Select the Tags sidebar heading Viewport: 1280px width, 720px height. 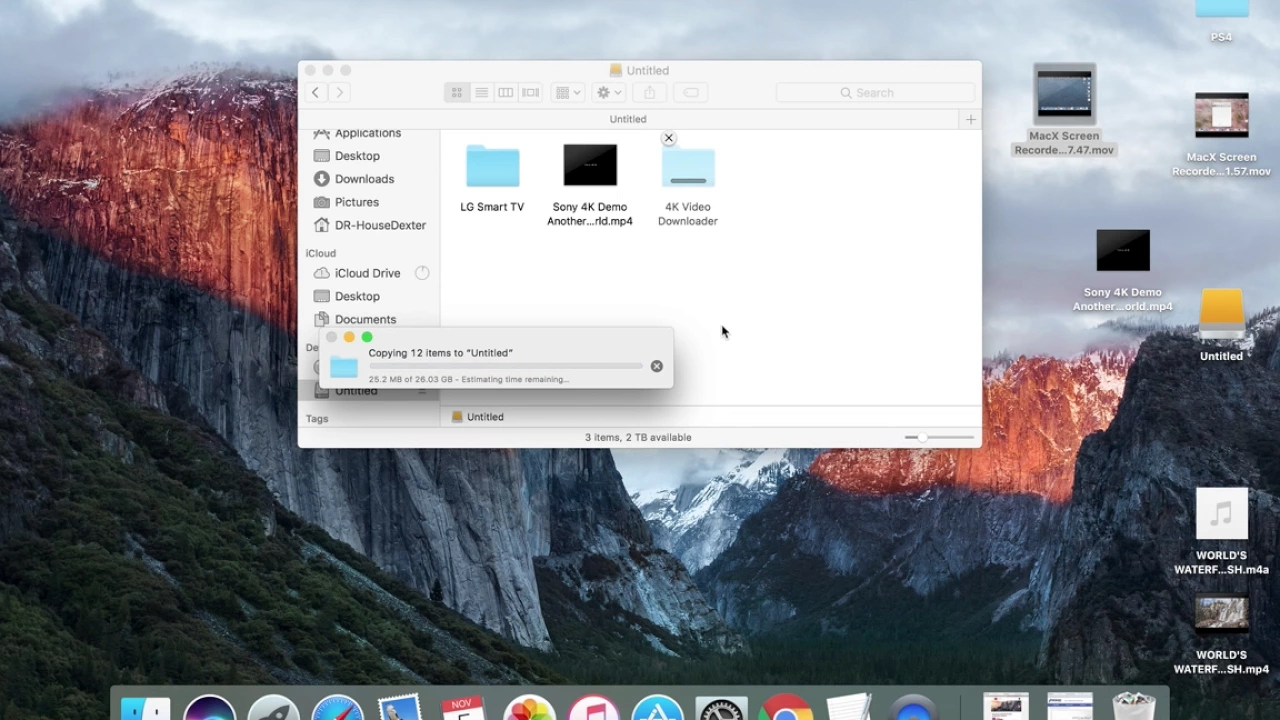[x=317, y=419]
